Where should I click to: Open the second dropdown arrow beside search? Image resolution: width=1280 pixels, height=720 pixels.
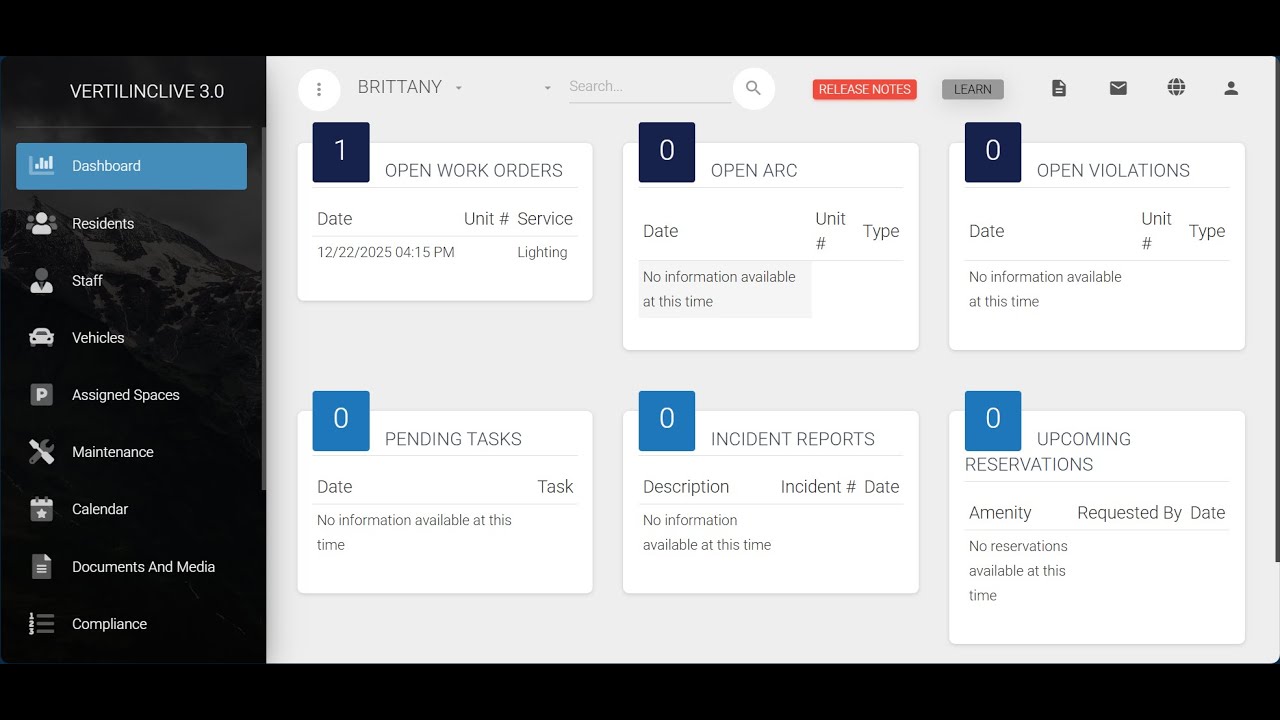pyautogui.click(x=547, y=88)
